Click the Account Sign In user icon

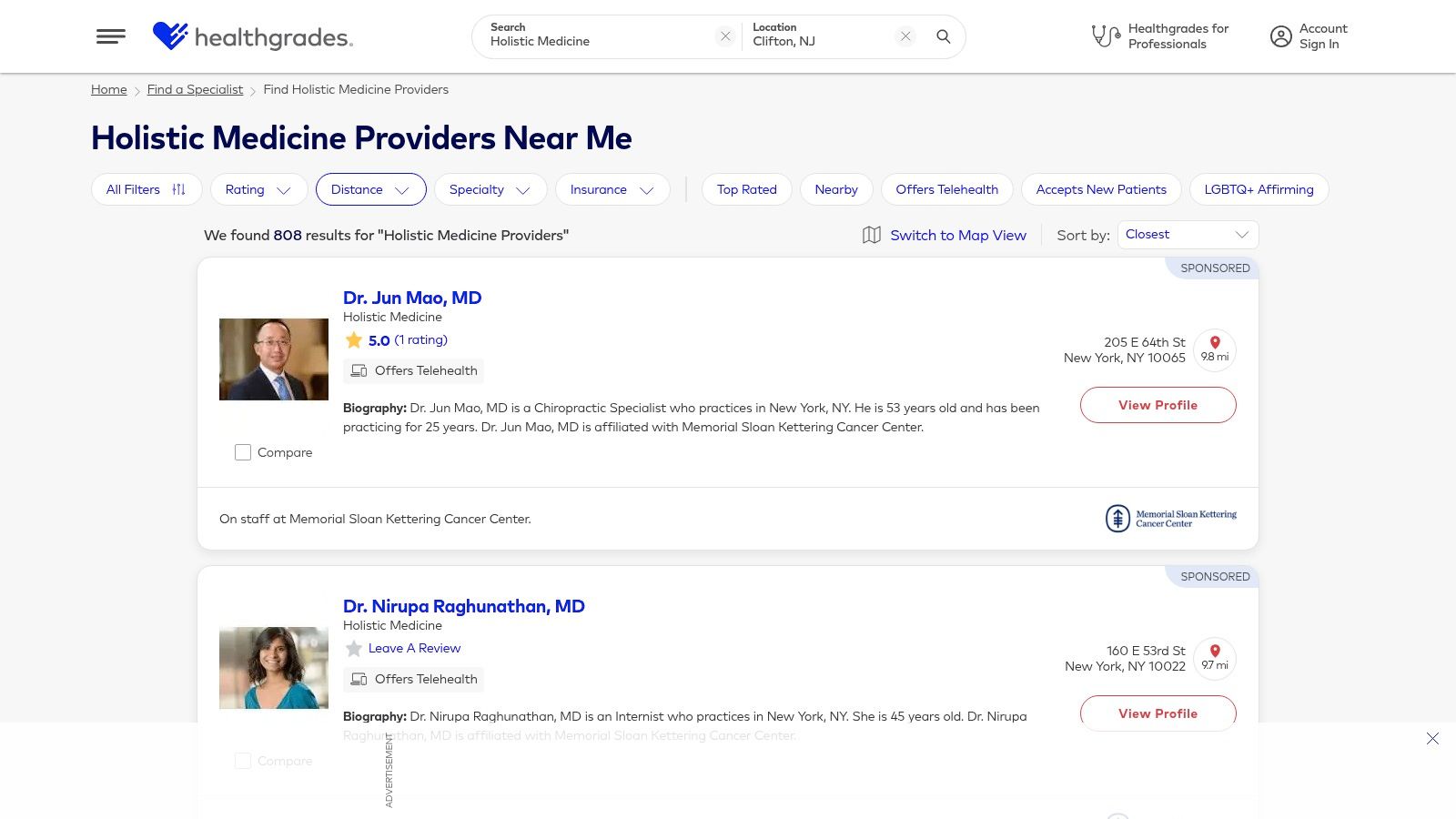pos(1280,36)
